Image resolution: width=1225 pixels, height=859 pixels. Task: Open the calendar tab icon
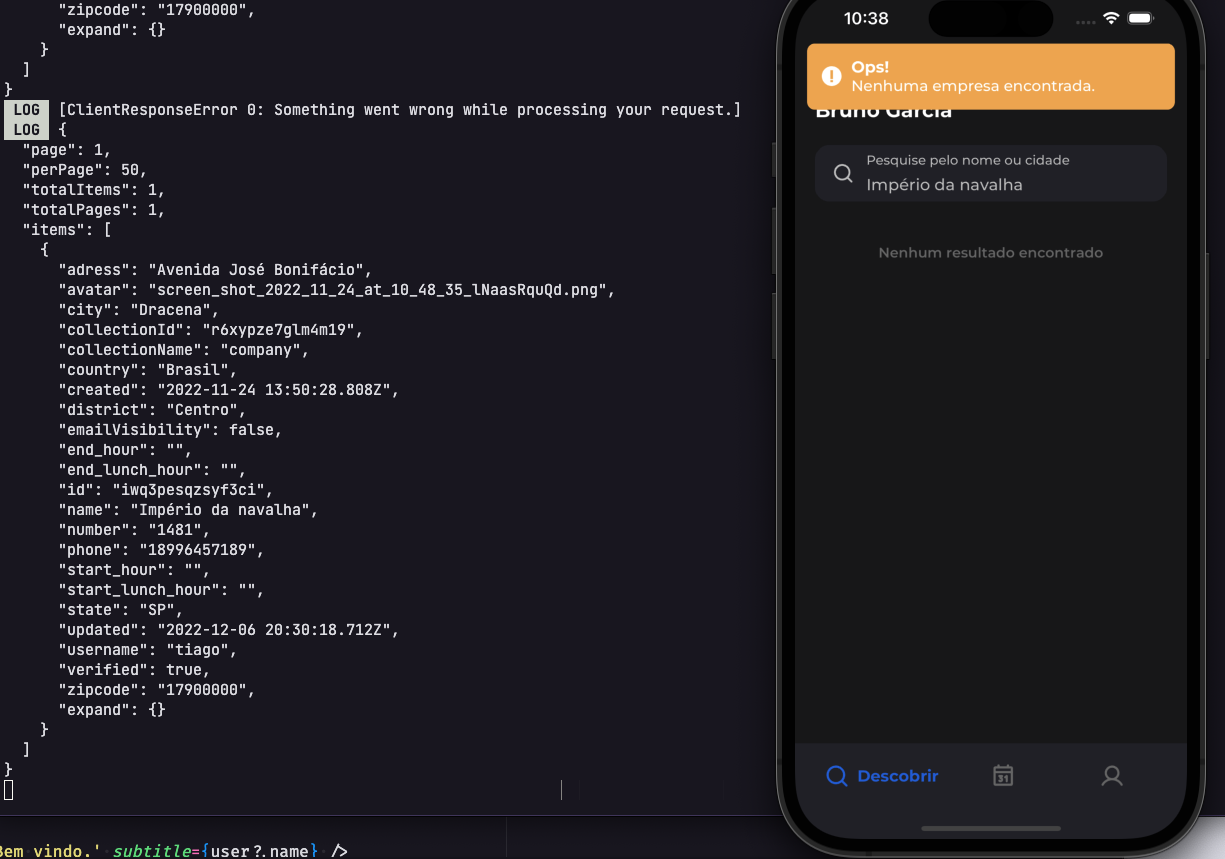click(1003, 776)
